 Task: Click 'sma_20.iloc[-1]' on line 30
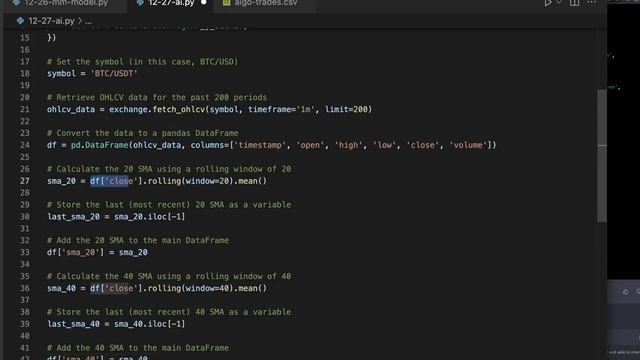[149, 217]
